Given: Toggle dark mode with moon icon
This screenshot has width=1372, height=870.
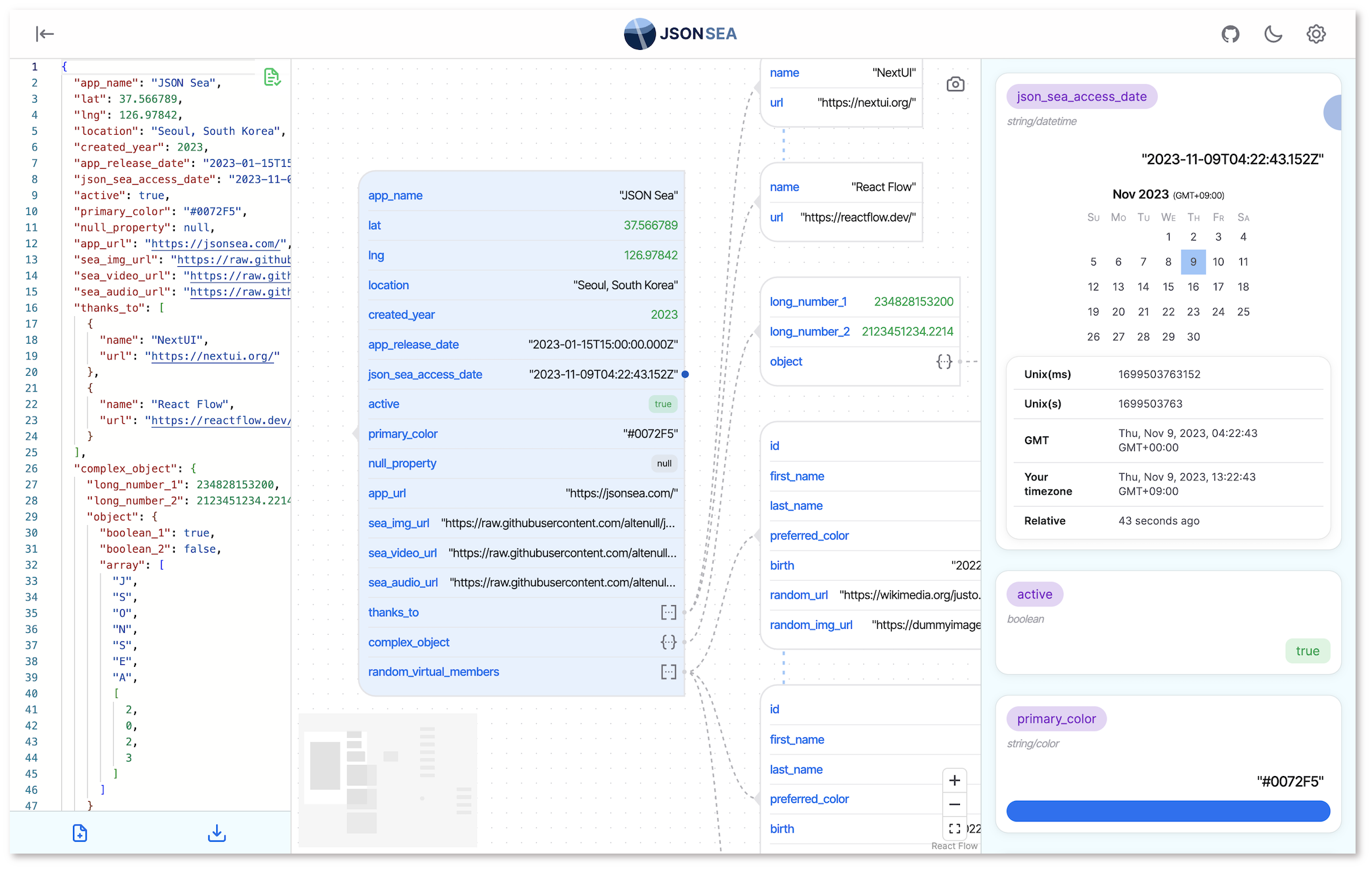Looking at the screenshot, I should pyautogui.click(x=1273, y=34).
